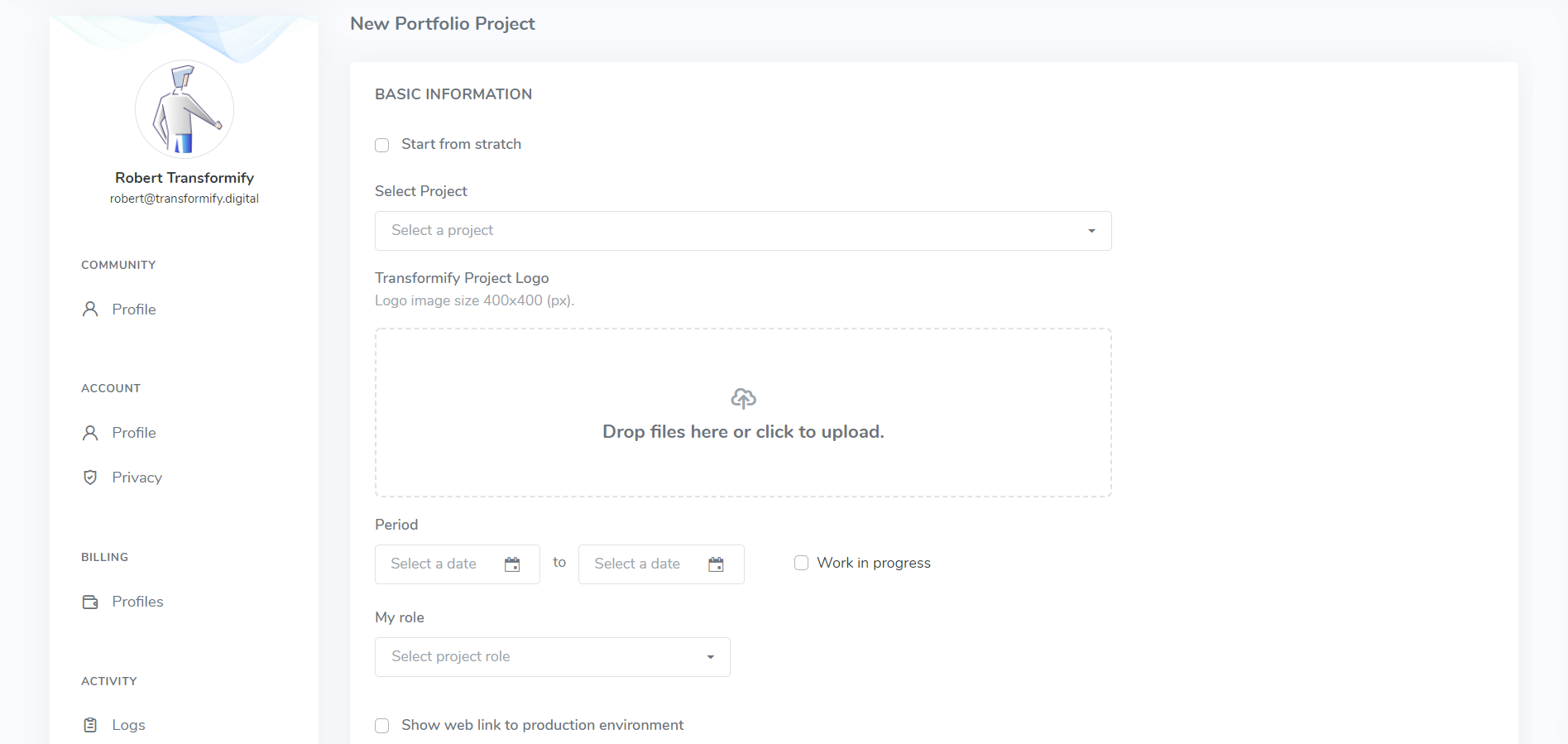Click the robert@transformify.digital email link
The height and width of the screenshot is (744, 1568).
pos(185,199)
